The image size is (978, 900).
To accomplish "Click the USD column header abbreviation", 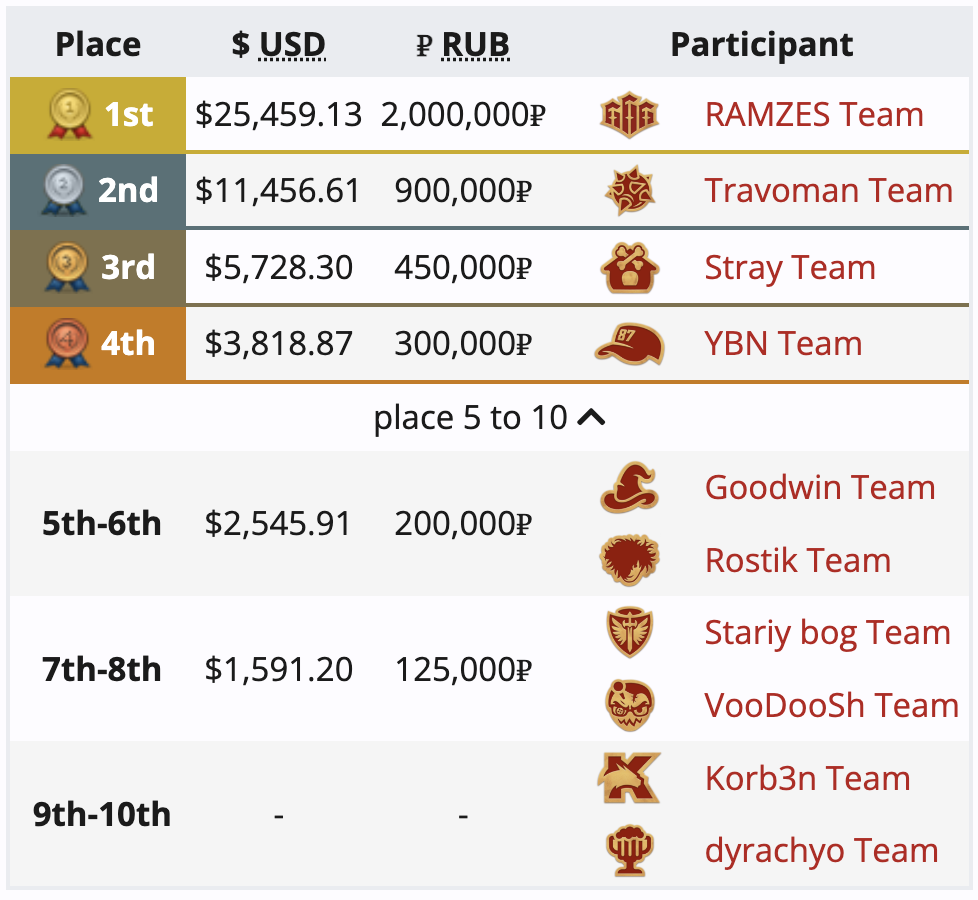I will point(292,45).
